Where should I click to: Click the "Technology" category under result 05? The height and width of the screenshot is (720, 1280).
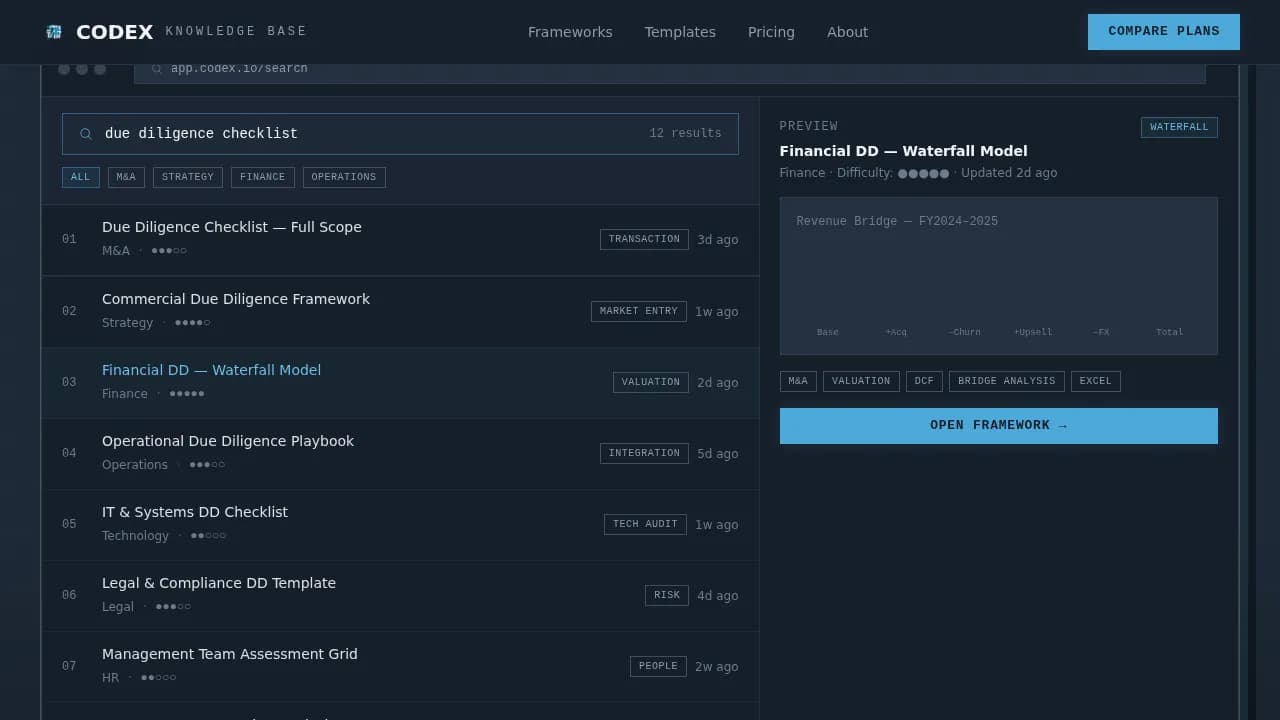[136, 536]
